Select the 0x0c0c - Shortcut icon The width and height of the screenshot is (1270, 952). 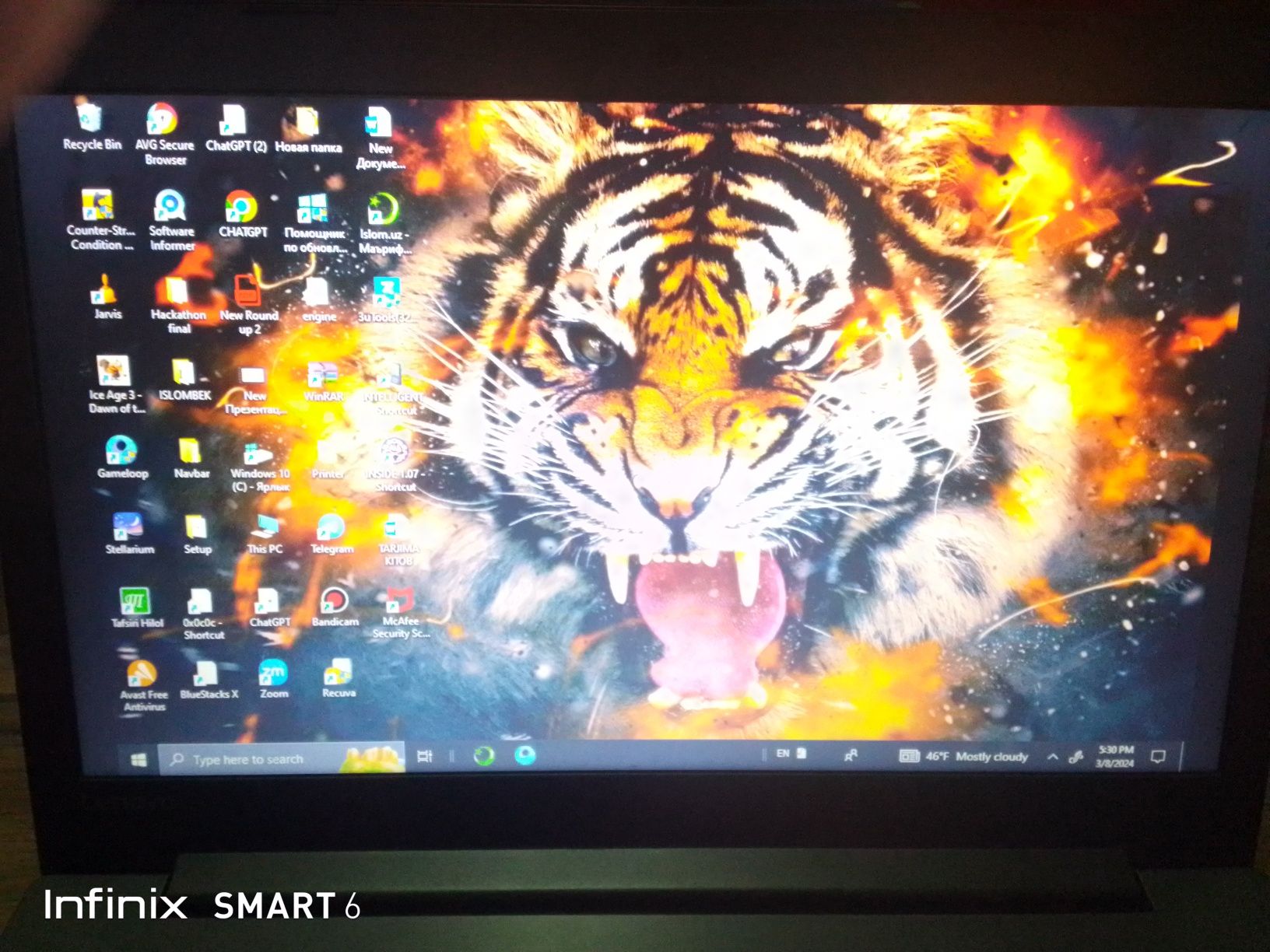(x=203, y=613)
